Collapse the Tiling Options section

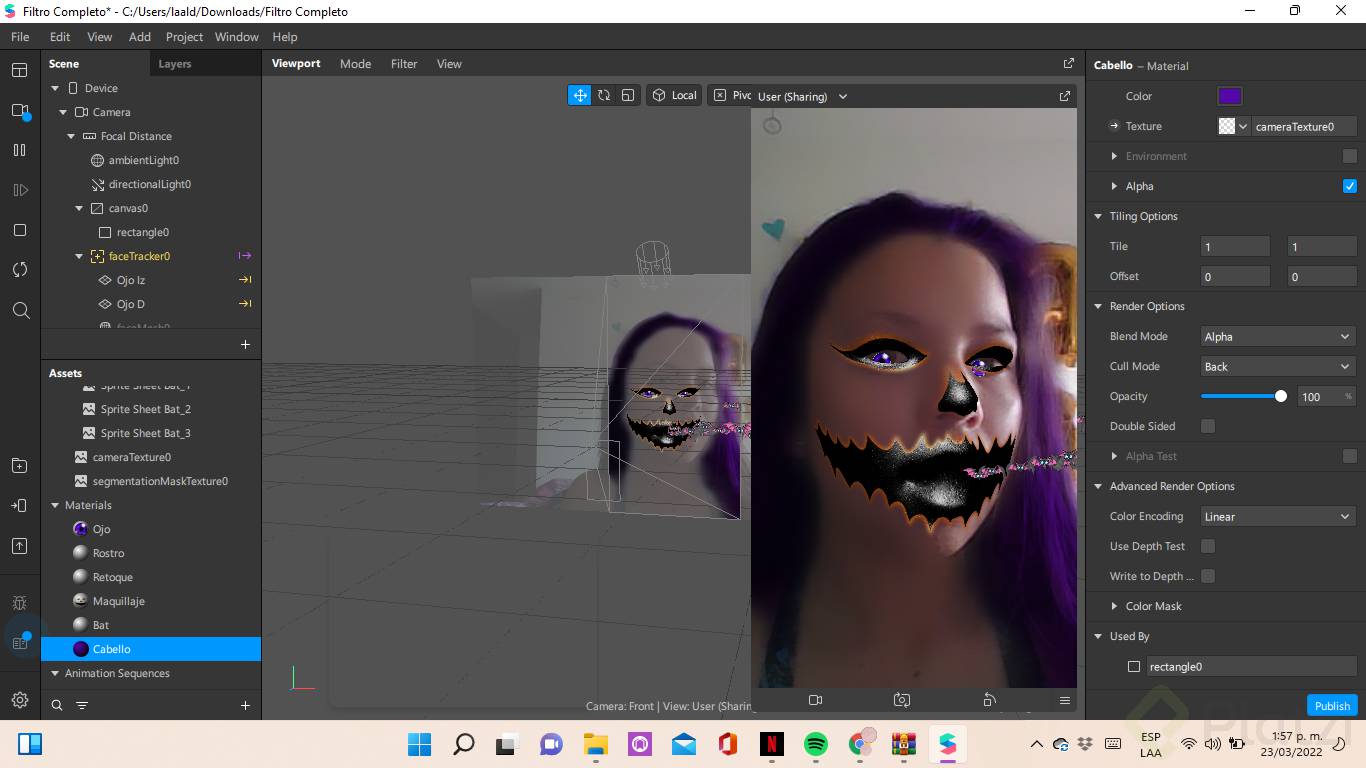coord(1099,216)
